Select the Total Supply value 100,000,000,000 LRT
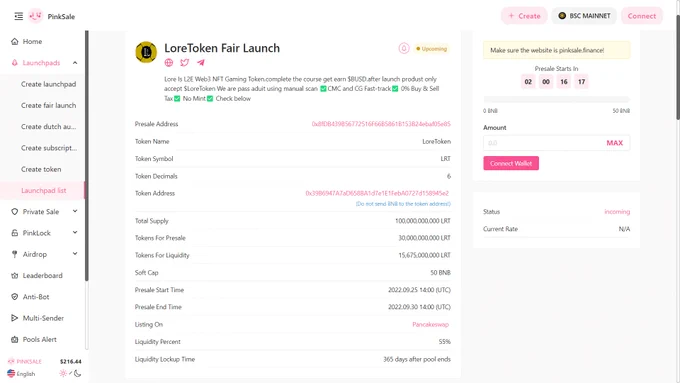The height and width of the screenshot is (383, 680). click(422, 221)
